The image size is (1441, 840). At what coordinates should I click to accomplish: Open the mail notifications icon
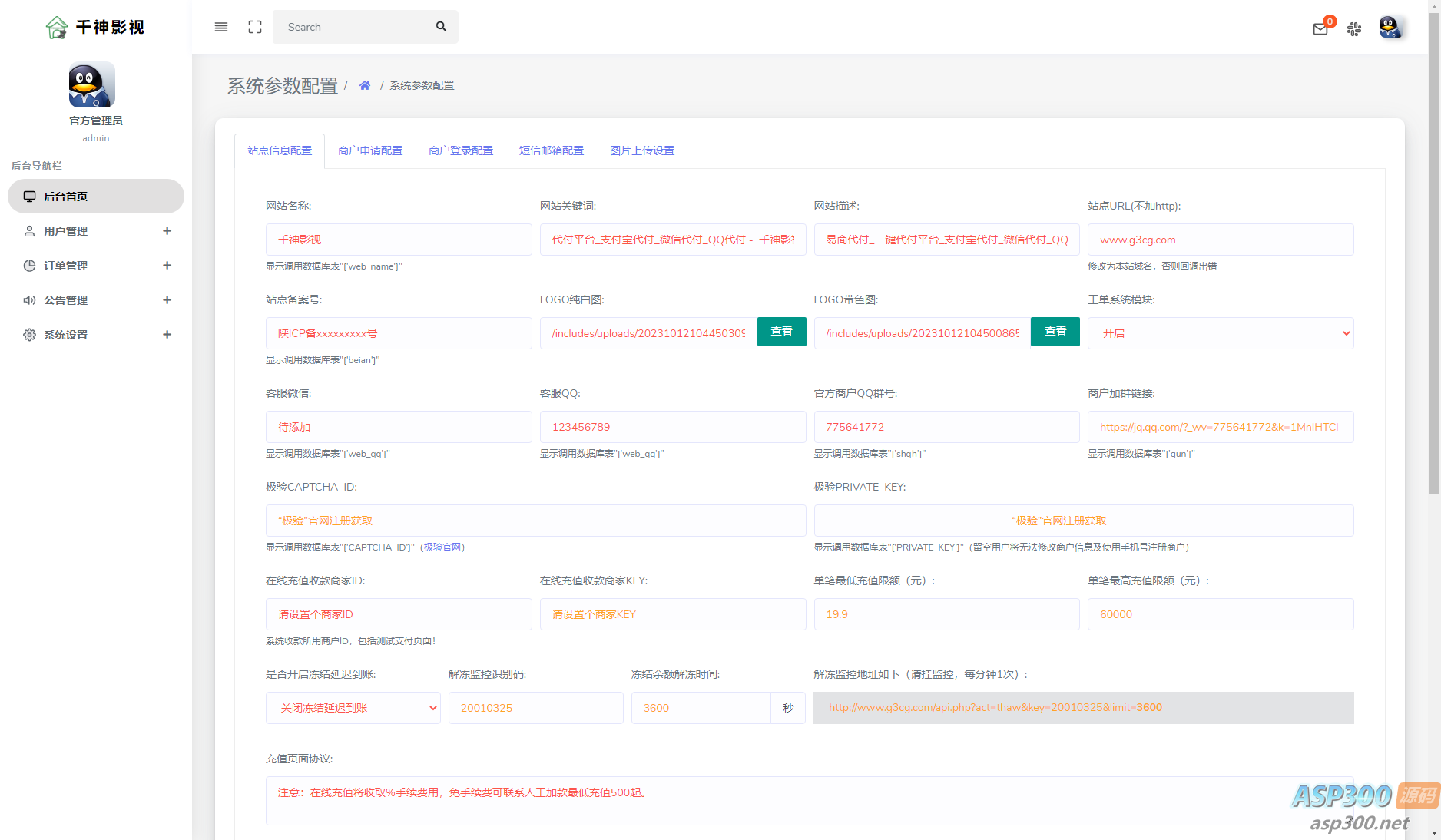1320,29
